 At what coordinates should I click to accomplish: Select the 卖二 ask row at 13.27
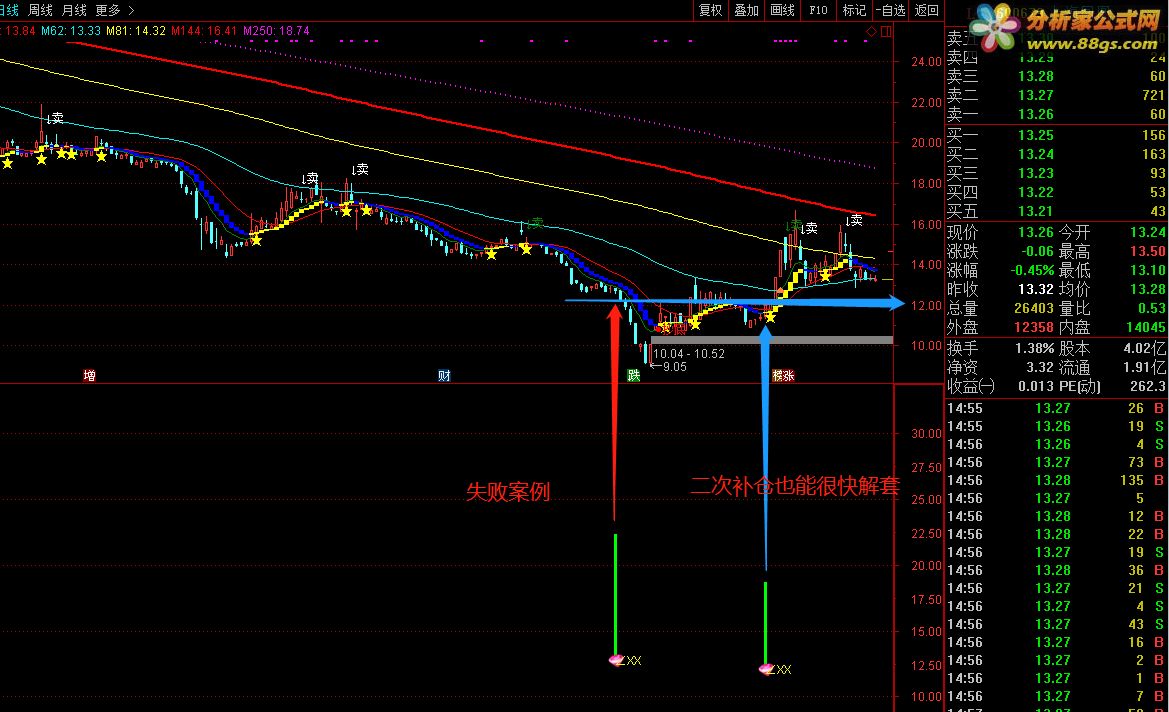tap(1056, 95)
